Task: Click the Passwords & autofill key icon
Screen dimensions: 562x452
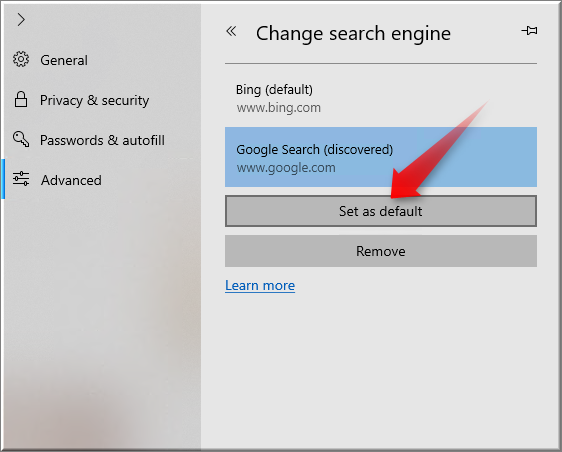Action: click(21, 139)
